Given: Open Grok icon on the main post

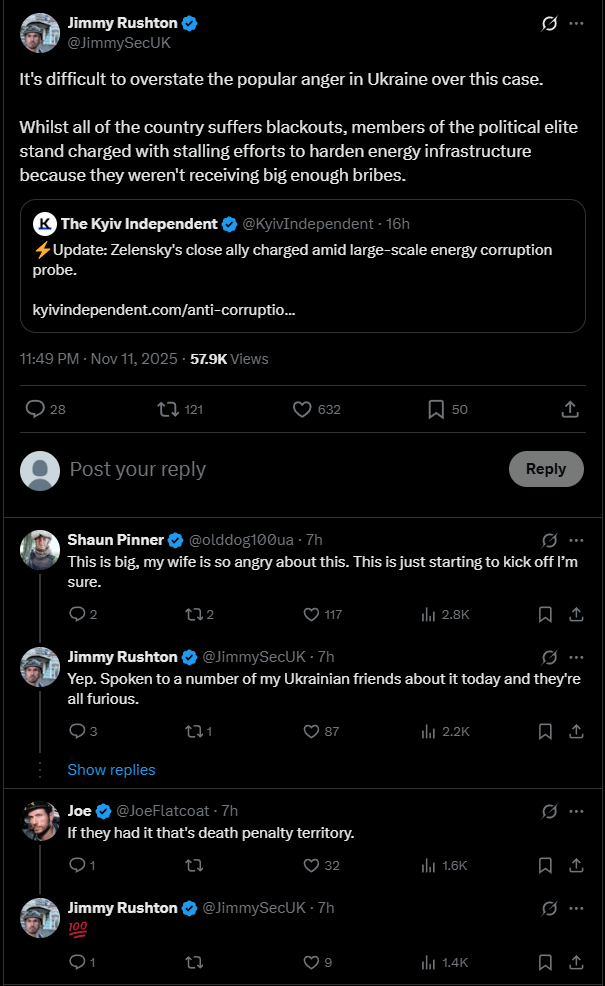Looking at the screenshot, I should (x=548, y=23).
